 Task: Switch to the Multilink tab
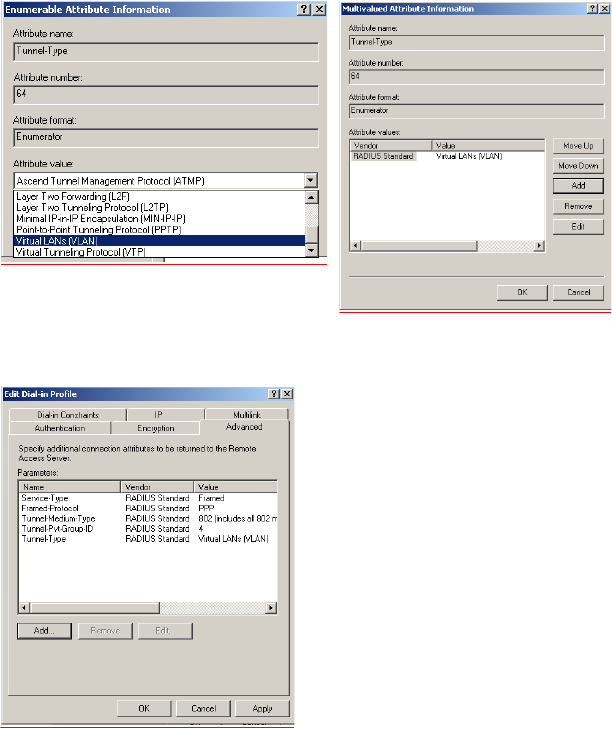click(247, 415)
